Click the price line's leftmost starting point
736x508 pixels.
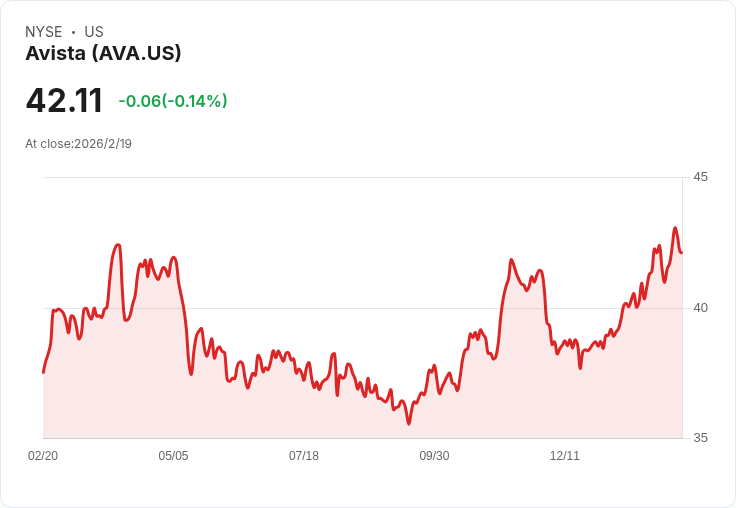(43, 372)
